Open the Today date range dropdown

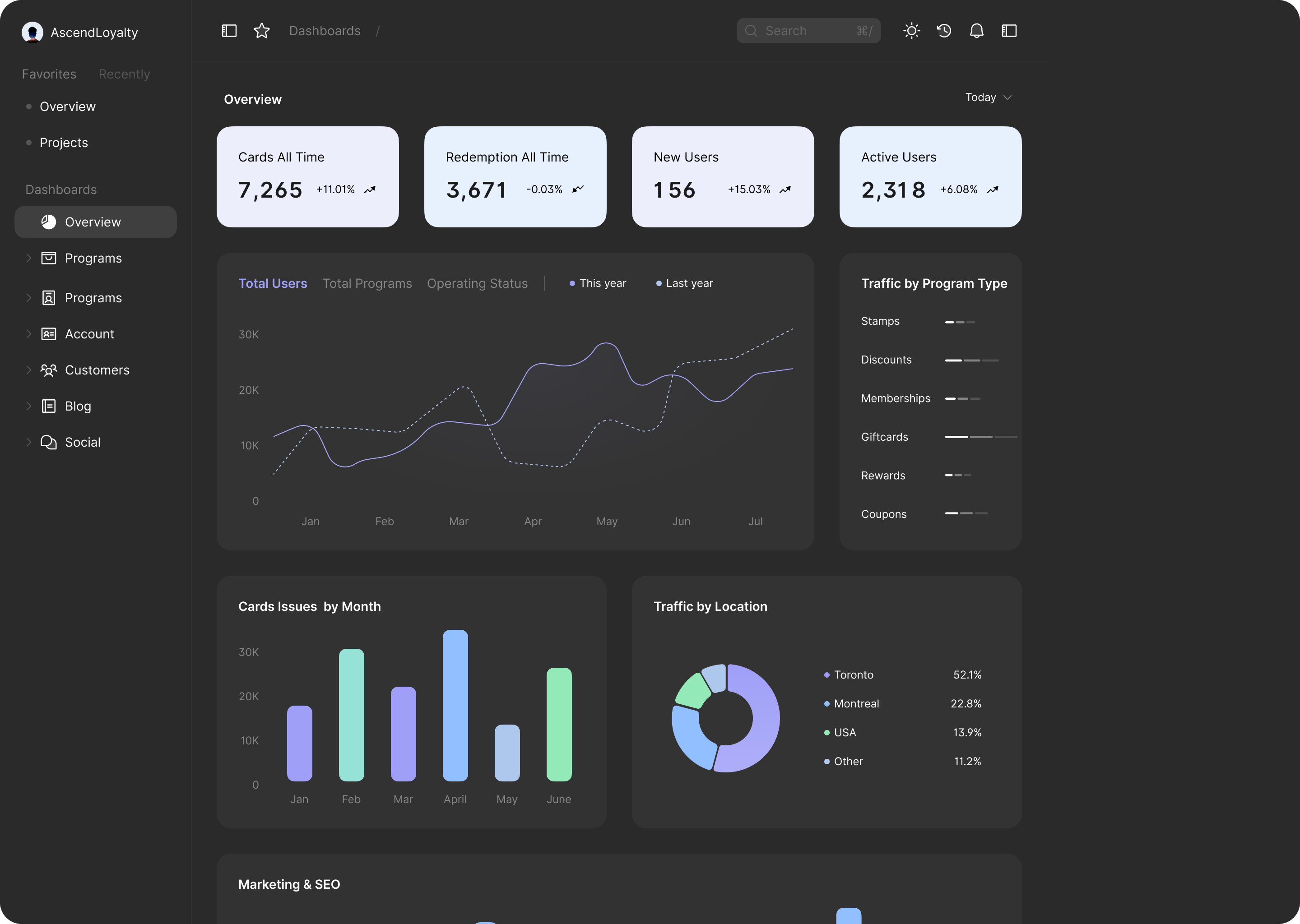coord(988,97)
